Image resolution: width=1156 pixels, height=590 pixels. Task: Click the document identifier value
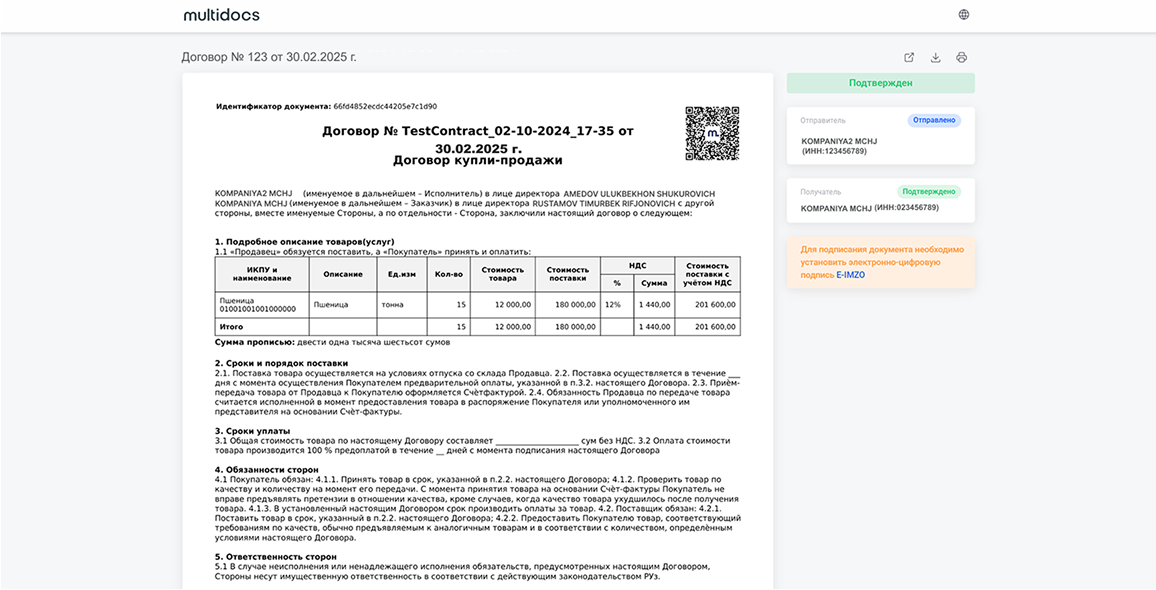[385, 106]
